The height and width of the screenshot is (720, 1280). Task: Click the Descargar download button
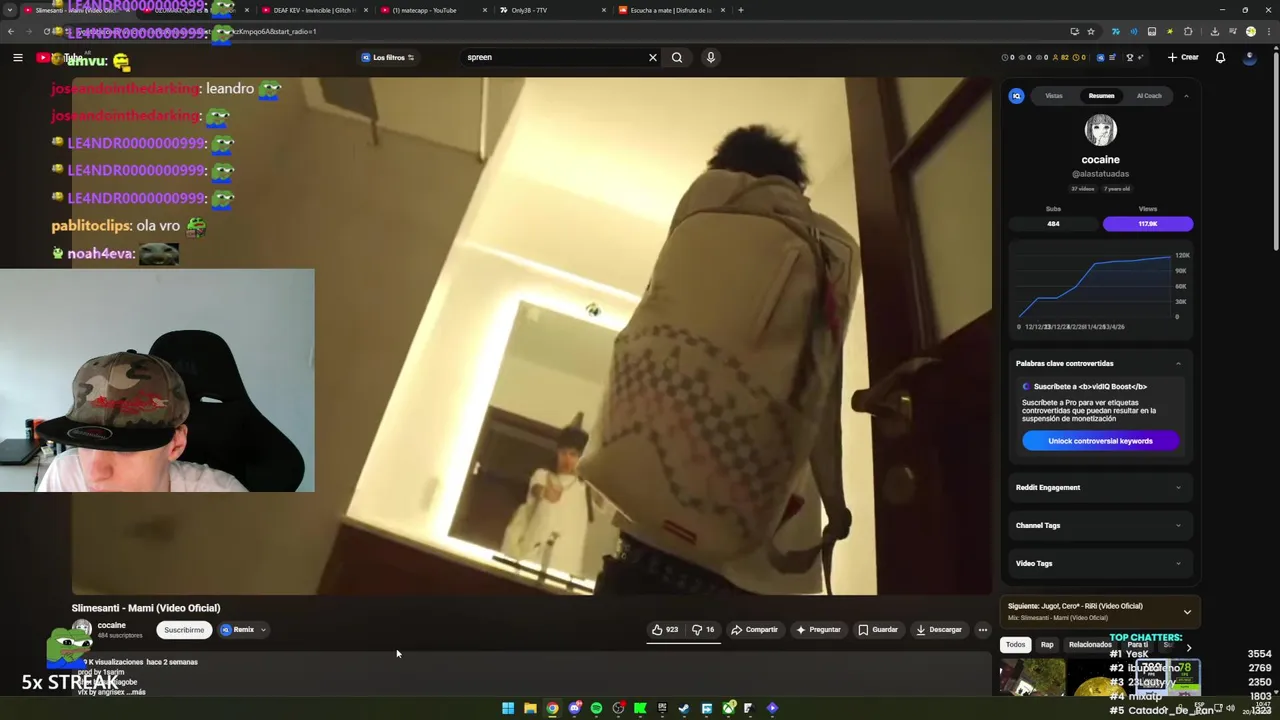(x=939, y=630)
